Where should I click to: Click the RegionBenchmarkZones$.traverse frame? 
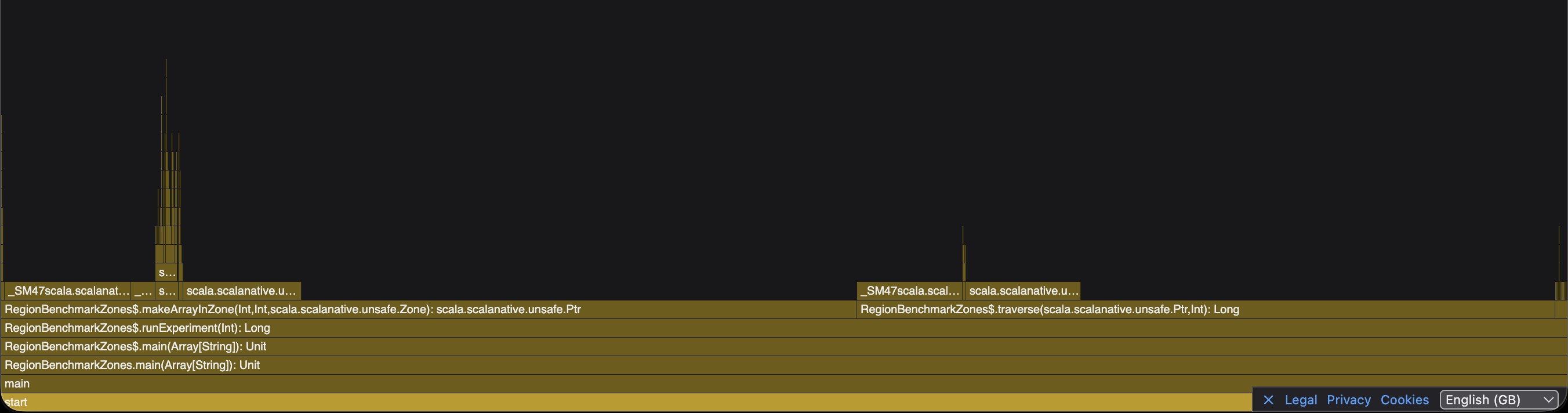[1206, 309]
